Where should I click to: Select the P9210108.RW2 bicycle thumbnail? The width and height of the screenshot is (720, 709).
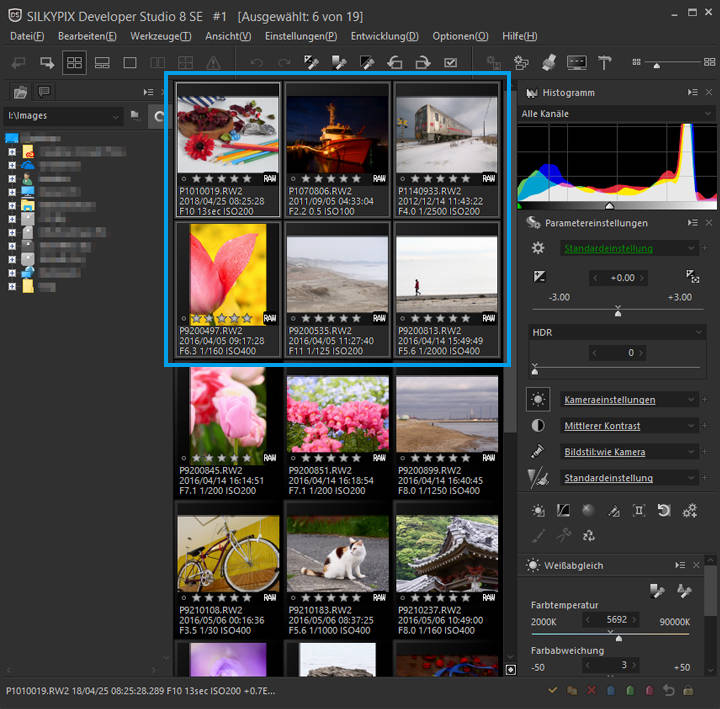click(x=228, y=570)
